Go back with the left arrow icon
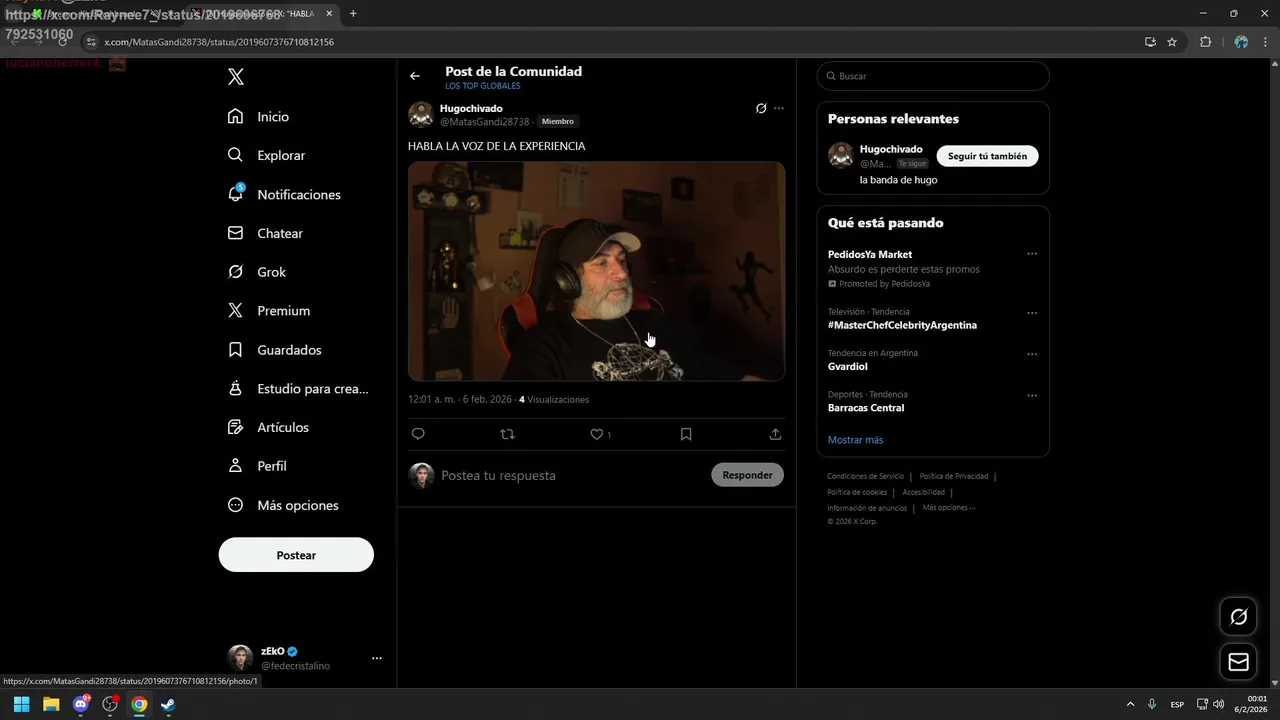Viewport: 1280px width, 720px height. [415, 76]
